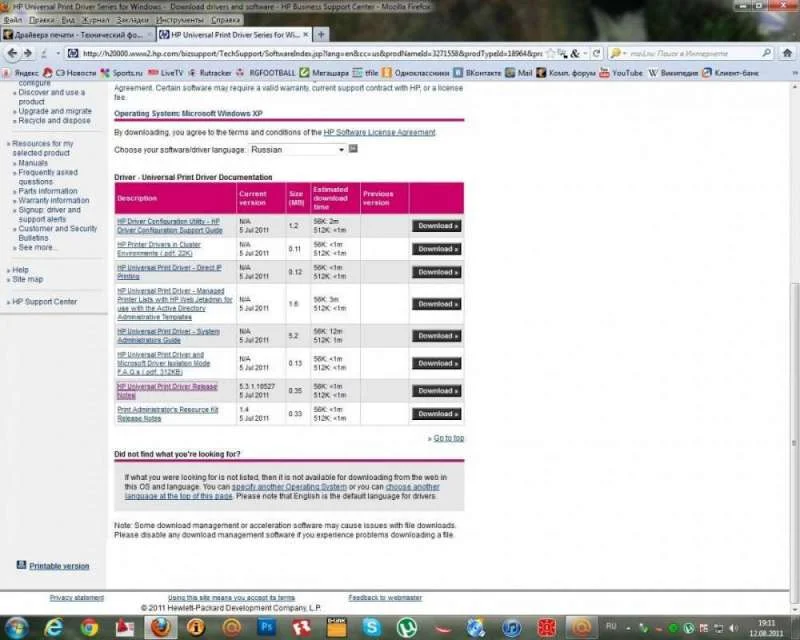Open the ВКонтакте bookmark
Image resolution: width=800 pixels, height=640 pixels.
coord(478,73)
